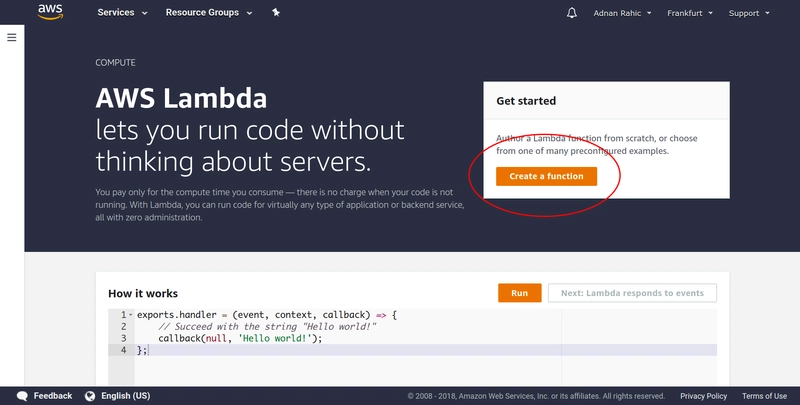Click the callback code line in the editor

(x=240, y=338)
